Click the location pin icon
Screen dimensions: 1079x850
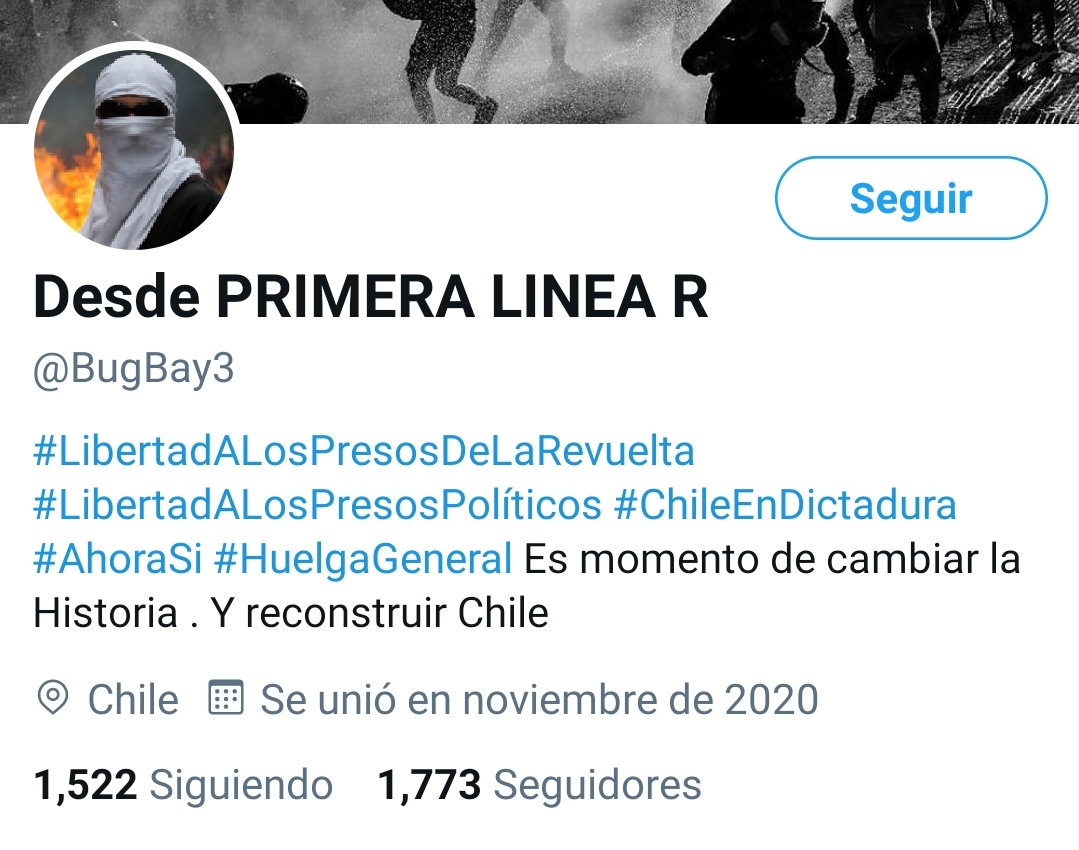(x=52, y=699)
